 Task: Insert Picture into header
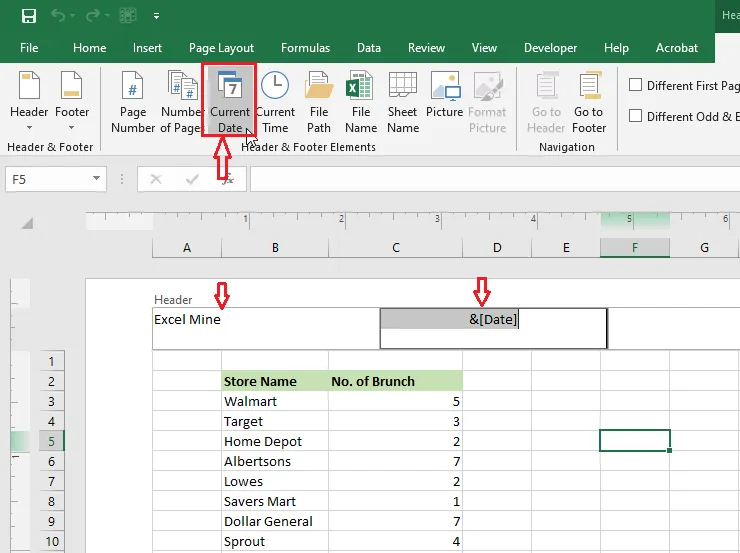pos(445,94)
